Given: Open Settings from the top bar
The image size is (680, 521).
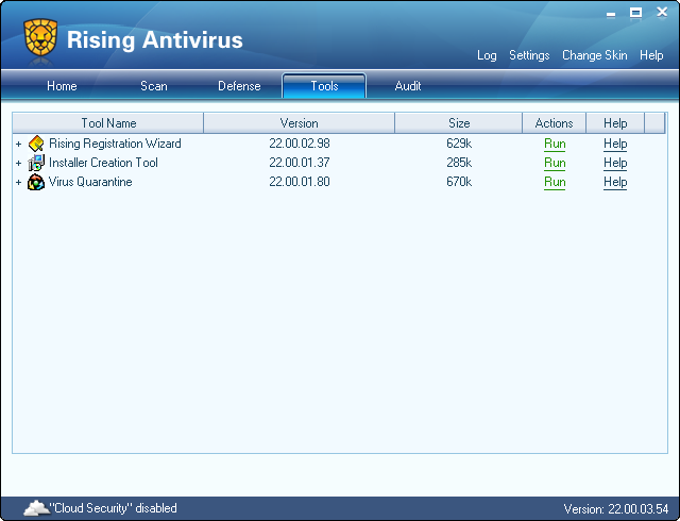Looking at the screenshot, I should (x=529, y=56).
